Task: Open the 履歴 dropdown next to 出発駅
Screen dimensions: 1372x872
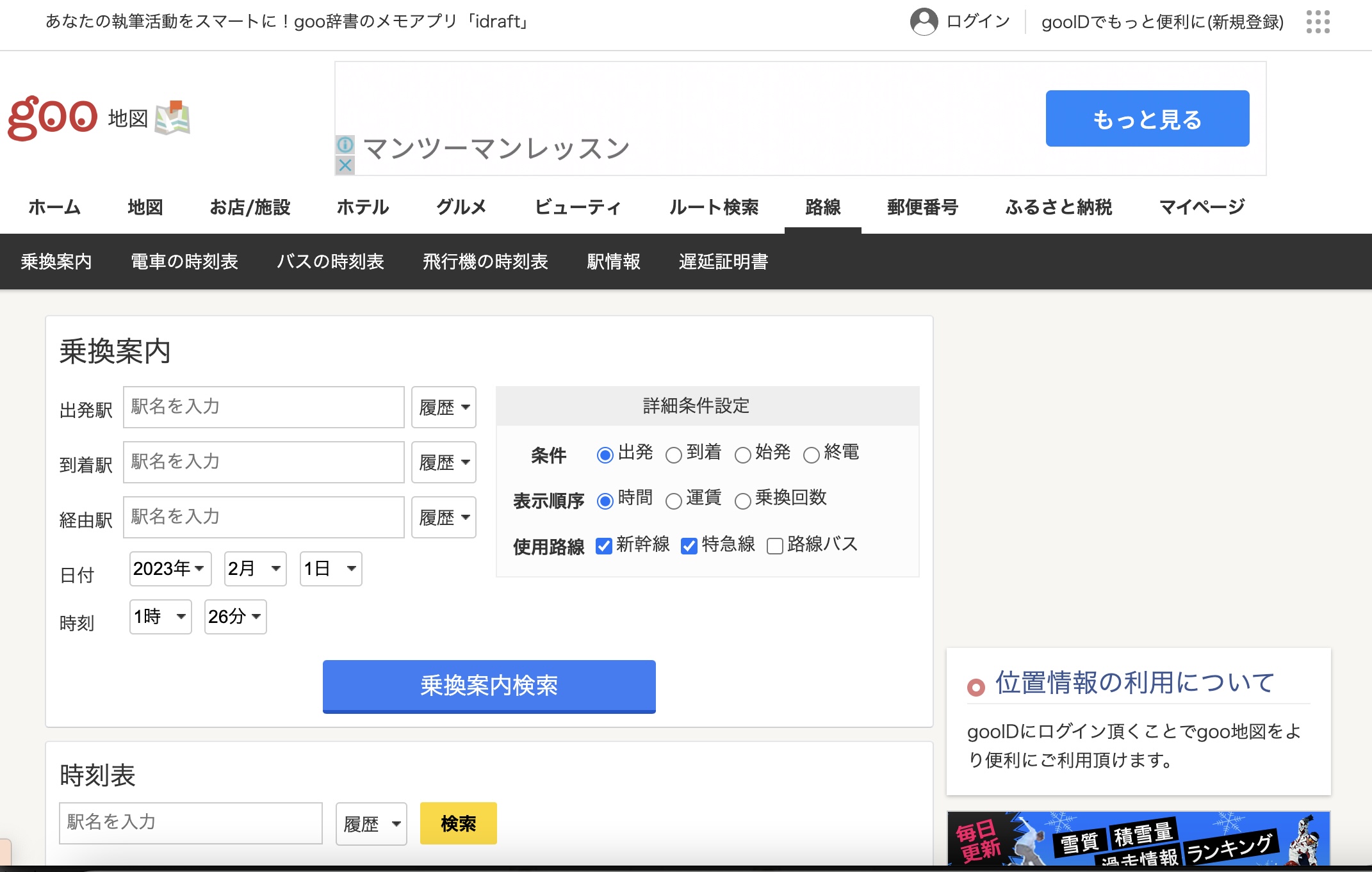Action: (443, 407)
